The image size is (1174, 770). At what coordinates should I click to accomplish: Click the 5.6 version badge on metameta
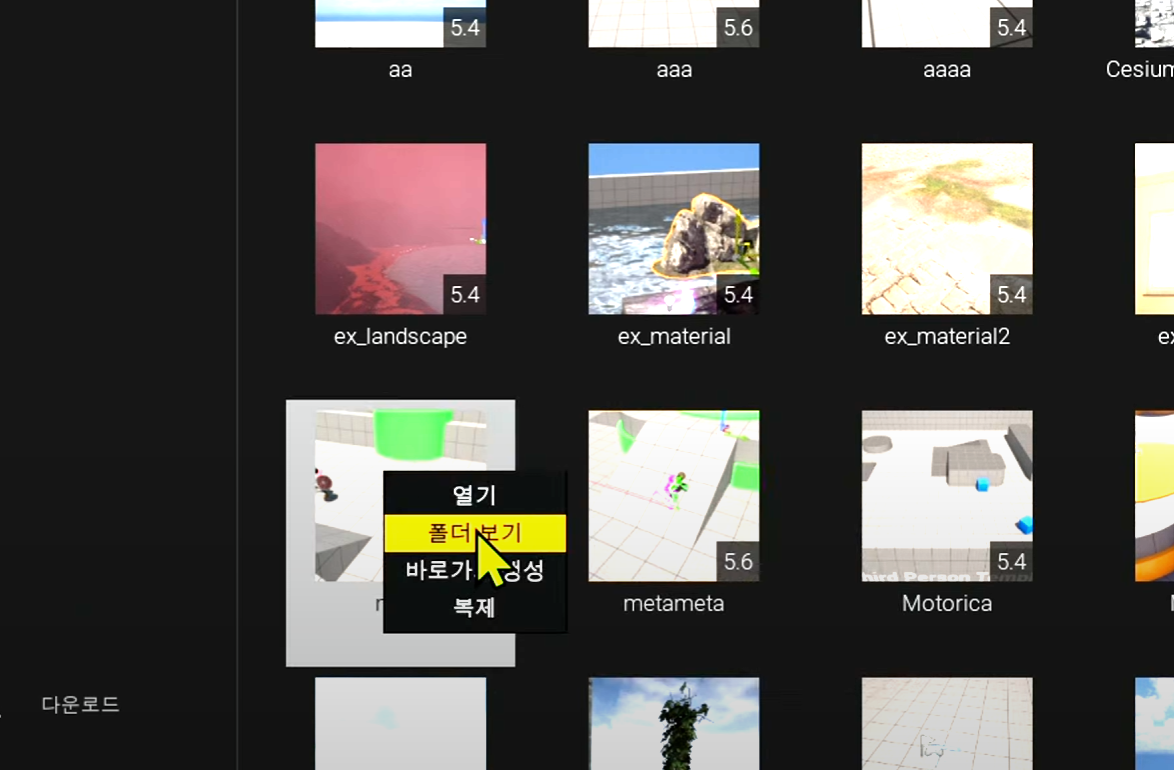click(x=737, y=561)
